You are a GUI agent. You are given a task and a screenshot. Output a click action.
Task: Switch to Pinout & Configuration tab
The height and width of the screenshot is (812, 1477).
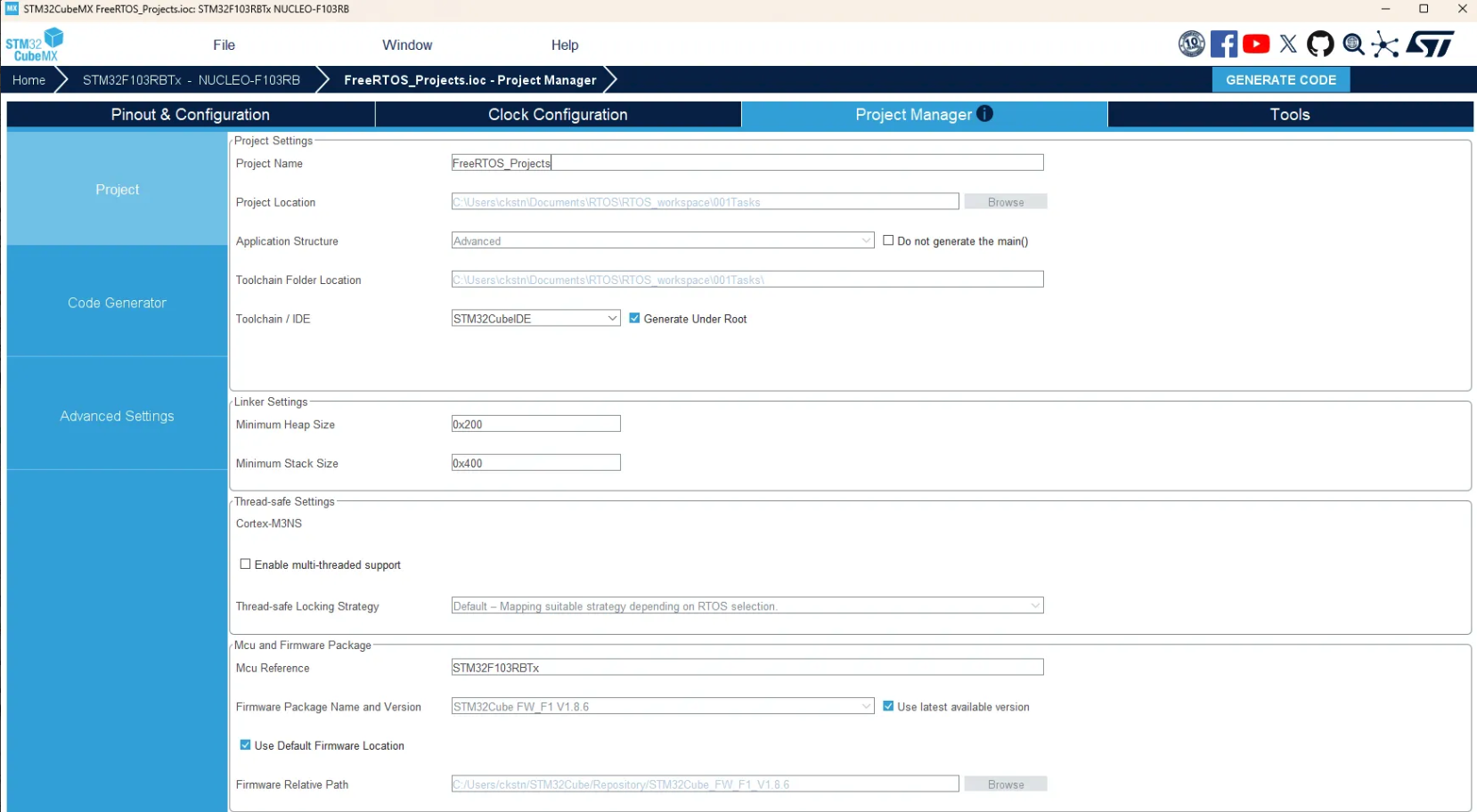pos(191,114)
